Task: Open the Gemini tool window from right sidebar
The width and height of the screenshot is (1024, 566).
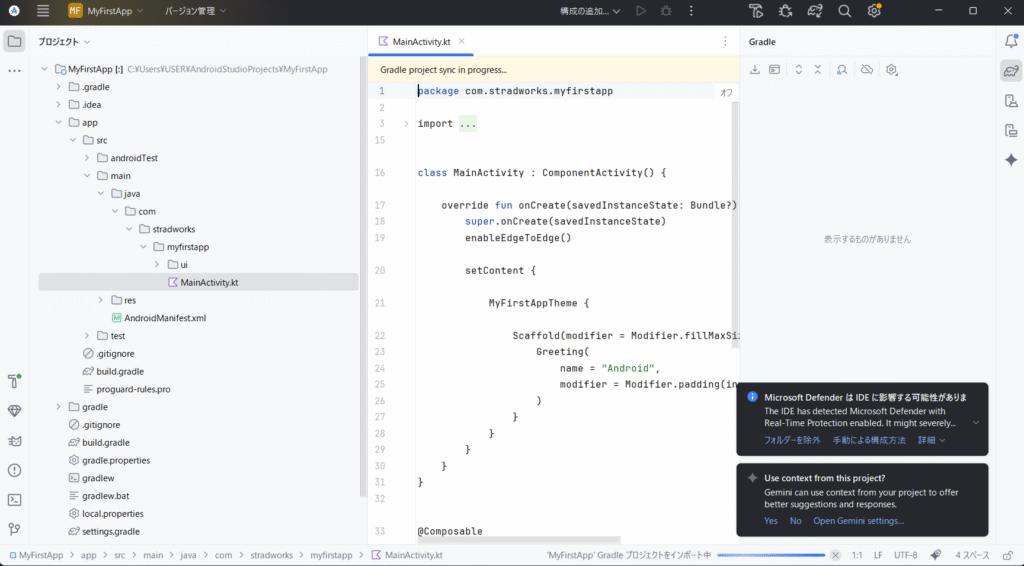Action: point(1011,160)
